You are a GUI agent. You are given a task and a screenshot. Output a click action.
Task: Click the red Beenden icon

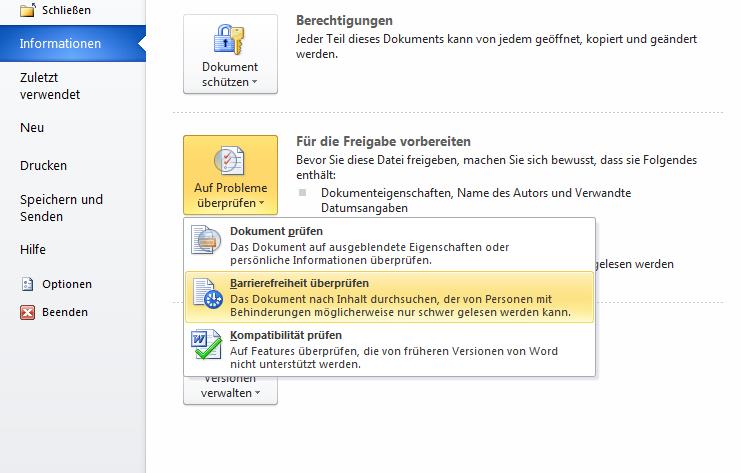[x=27, y=312]
